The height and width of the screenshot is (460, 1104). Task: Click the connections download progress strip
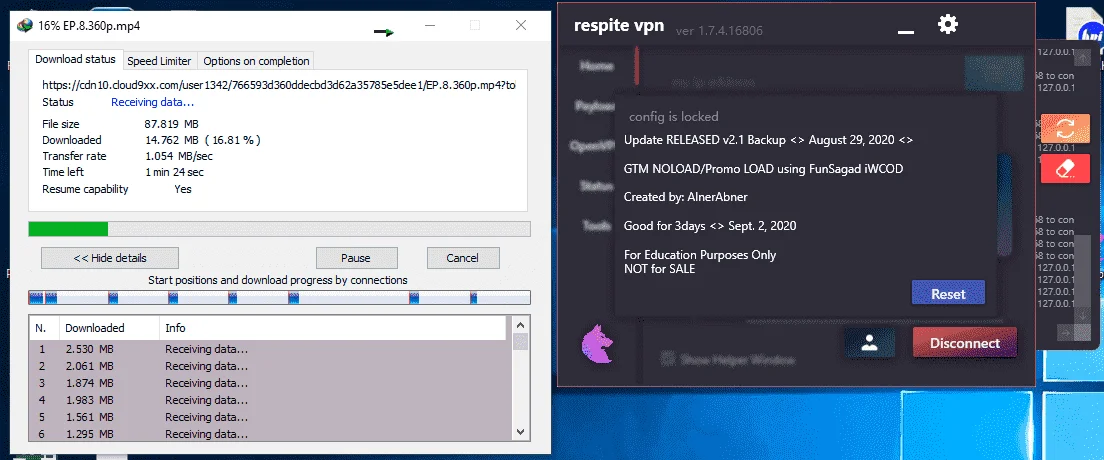[x=279, y=297]
